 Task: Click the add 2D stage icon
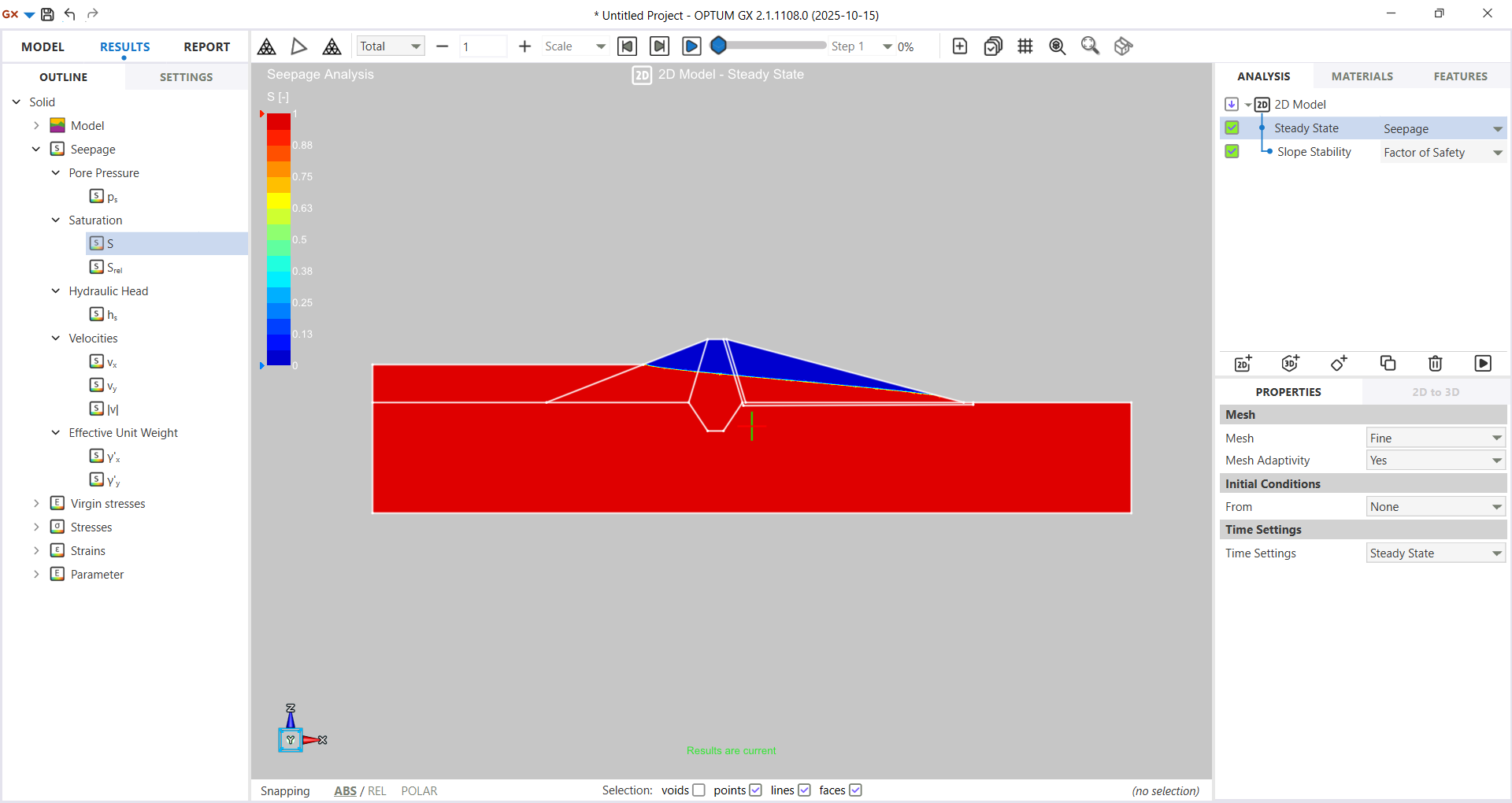(1243, 363)
